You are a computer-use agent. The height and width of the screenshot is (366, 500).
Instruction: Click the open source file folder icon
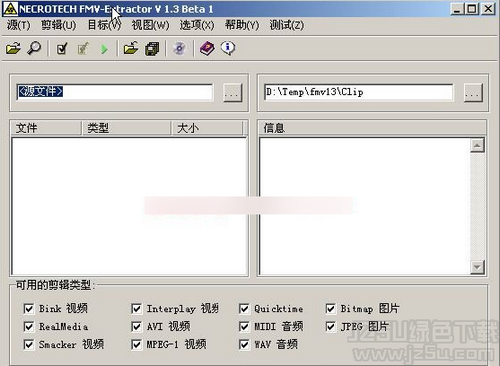[13, 49]
